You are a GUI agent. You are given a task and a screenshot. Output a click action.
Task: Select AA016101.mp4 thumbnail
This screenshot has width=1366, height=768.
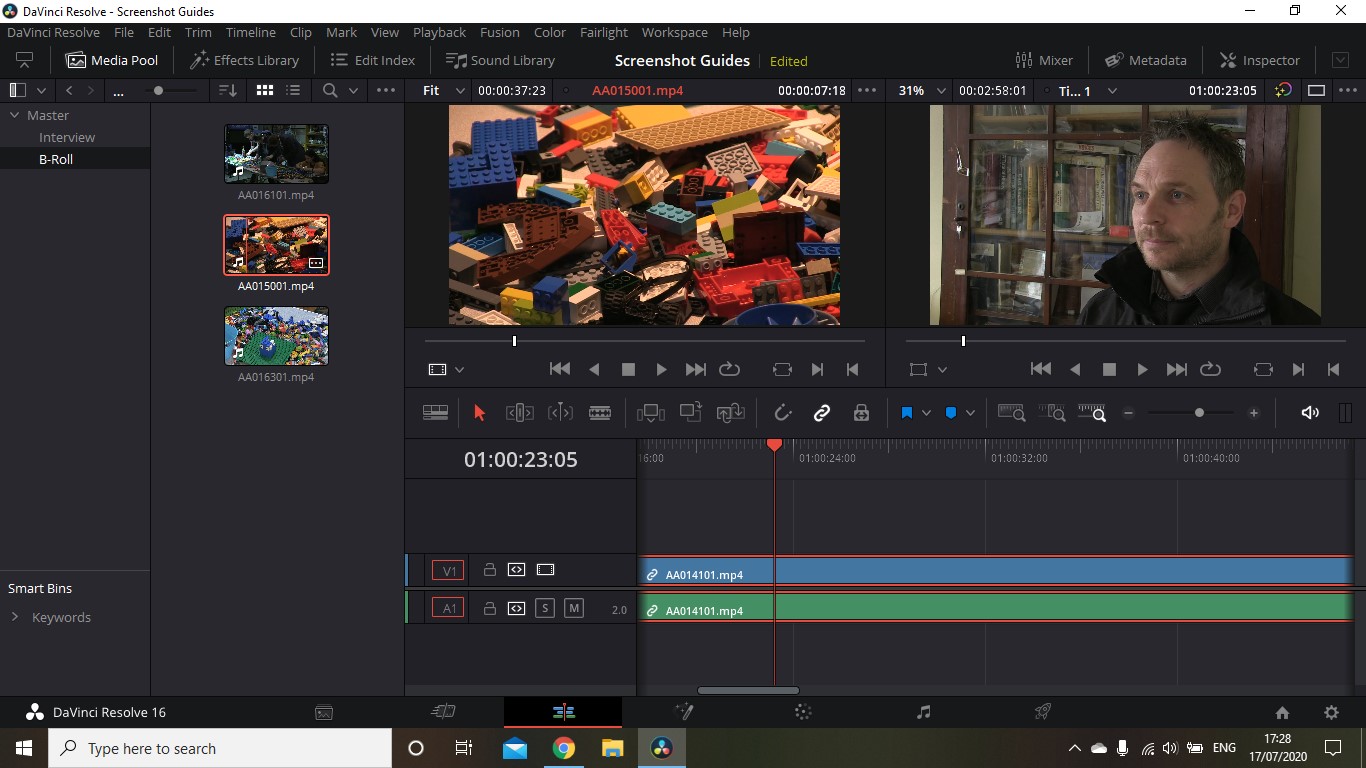pyautogui.click(x=276, y=154)
